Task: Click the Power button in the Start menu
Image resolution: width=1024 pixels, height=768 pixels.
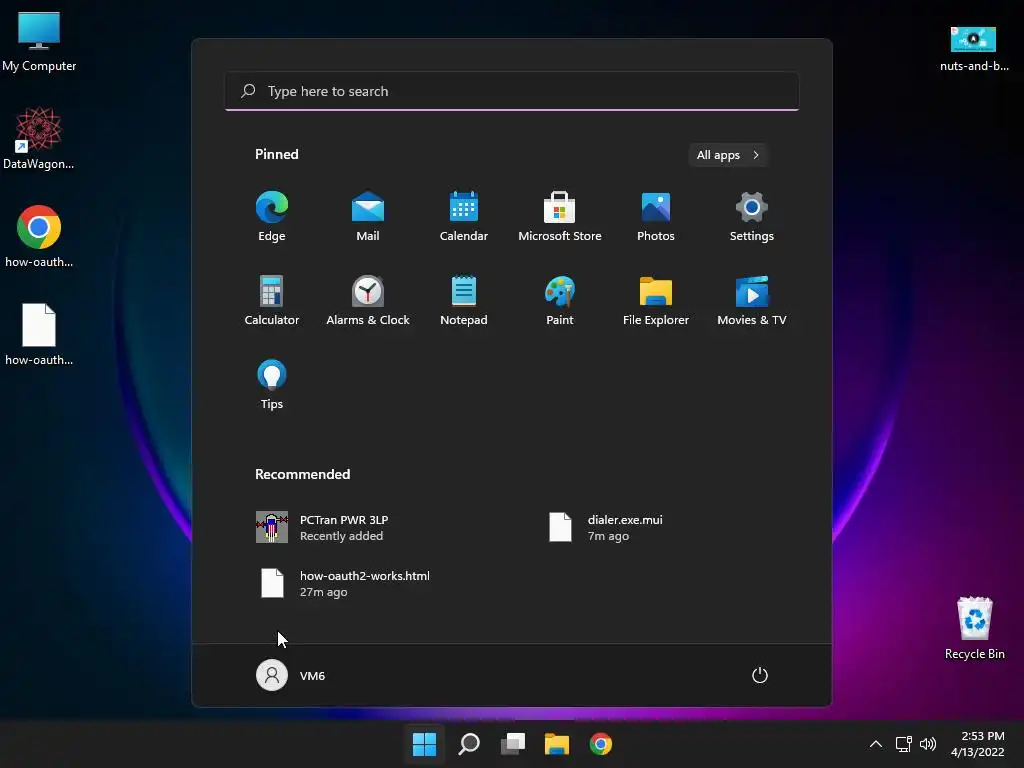Action: 760,675
